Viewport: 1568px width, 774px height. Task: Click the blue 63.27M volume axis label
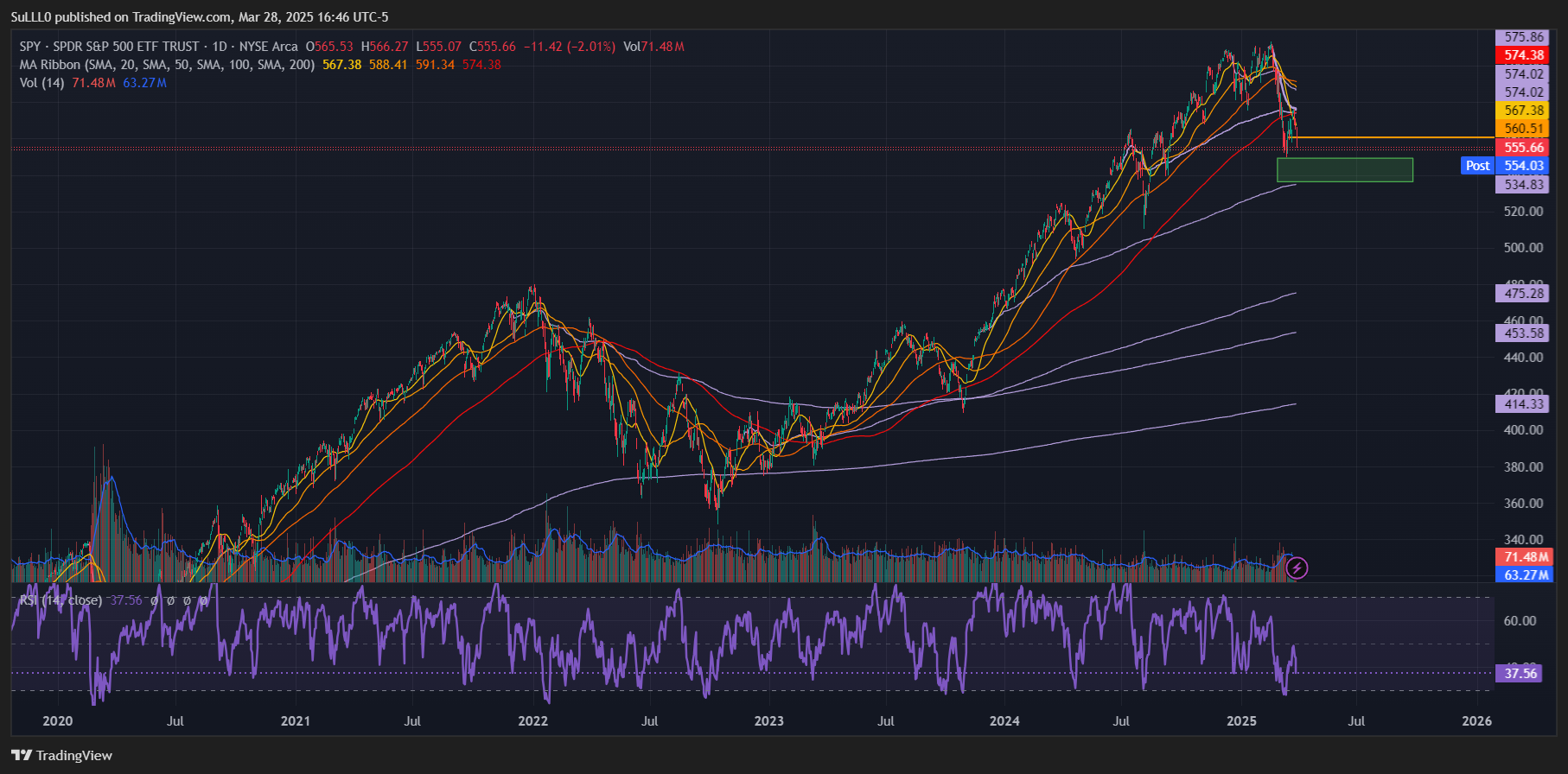[1524, 574]
